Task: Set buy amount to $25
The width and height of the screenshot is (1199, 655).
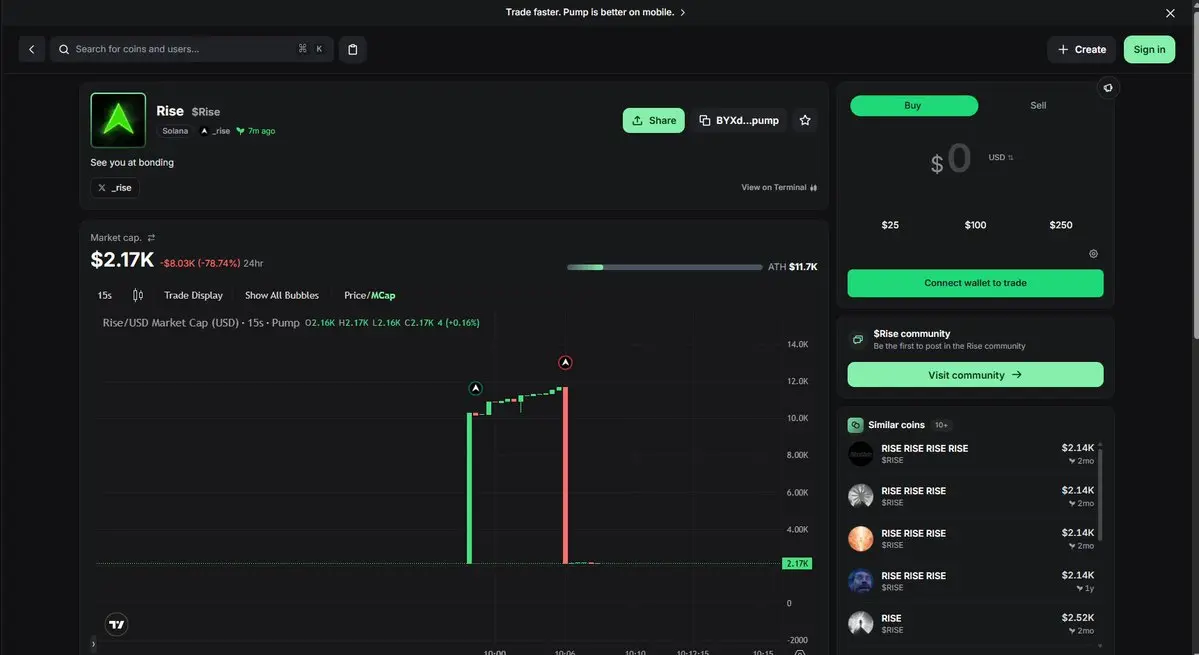Action: (x=890, y=225)
